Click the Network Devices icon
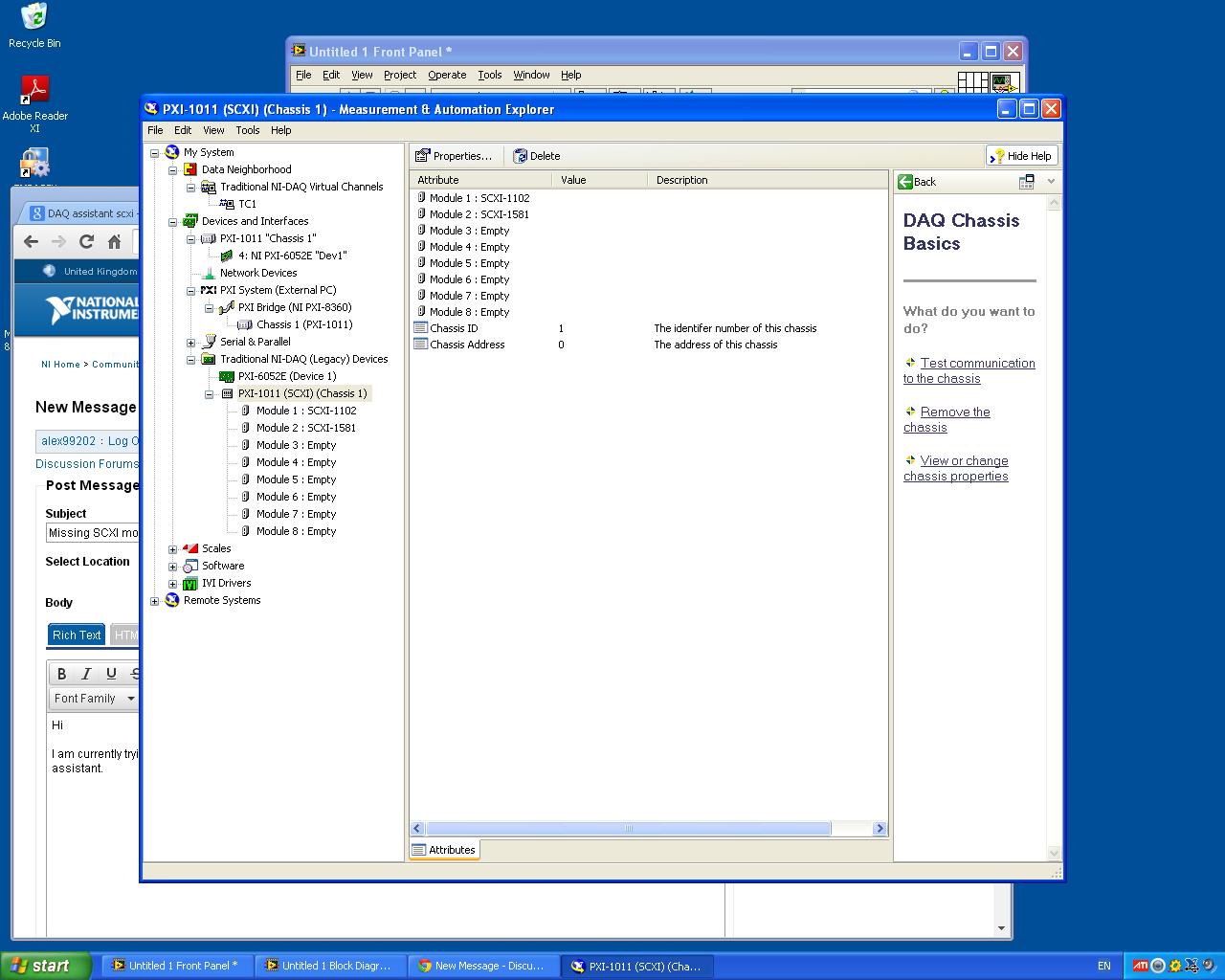This screenshot has width=1225, height=980. click(209, 273)
